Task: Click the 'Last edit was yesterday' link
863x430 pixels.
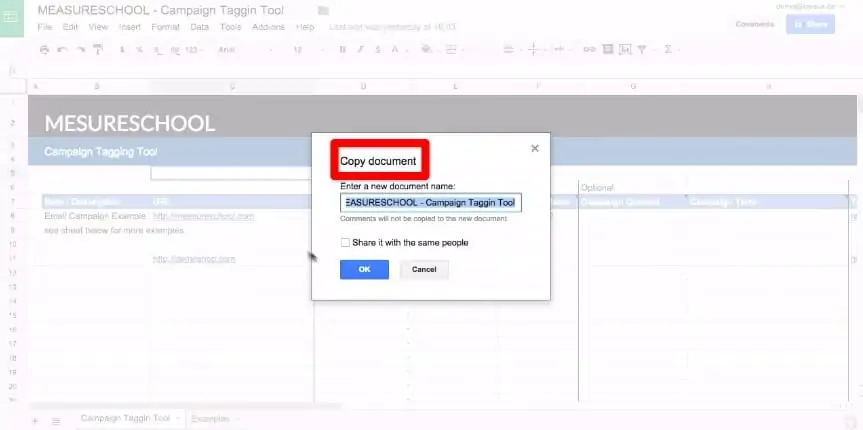Action: [392, 27]
